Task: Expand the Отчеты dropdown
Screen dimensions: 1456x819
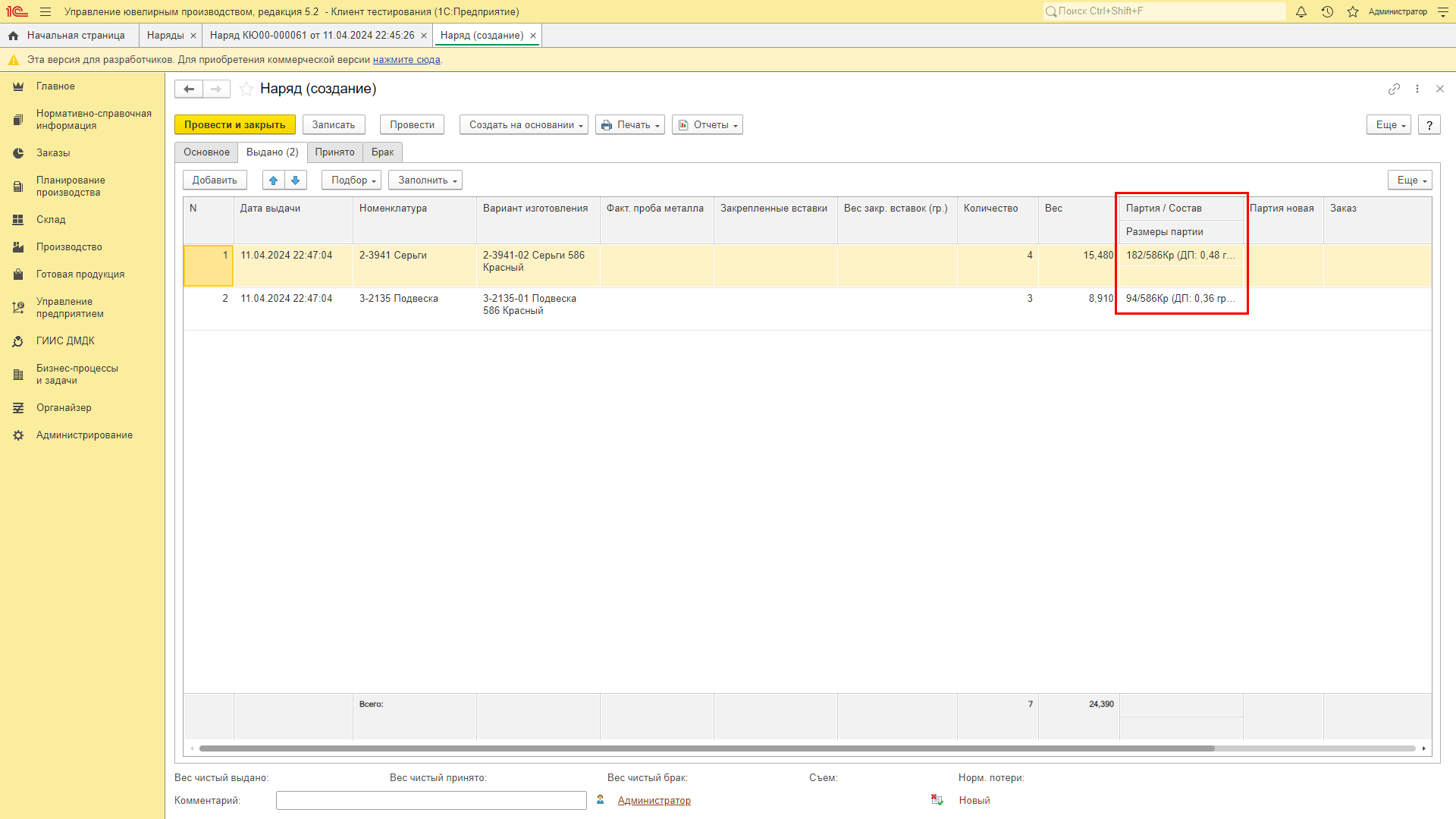Action: (707, 125)
